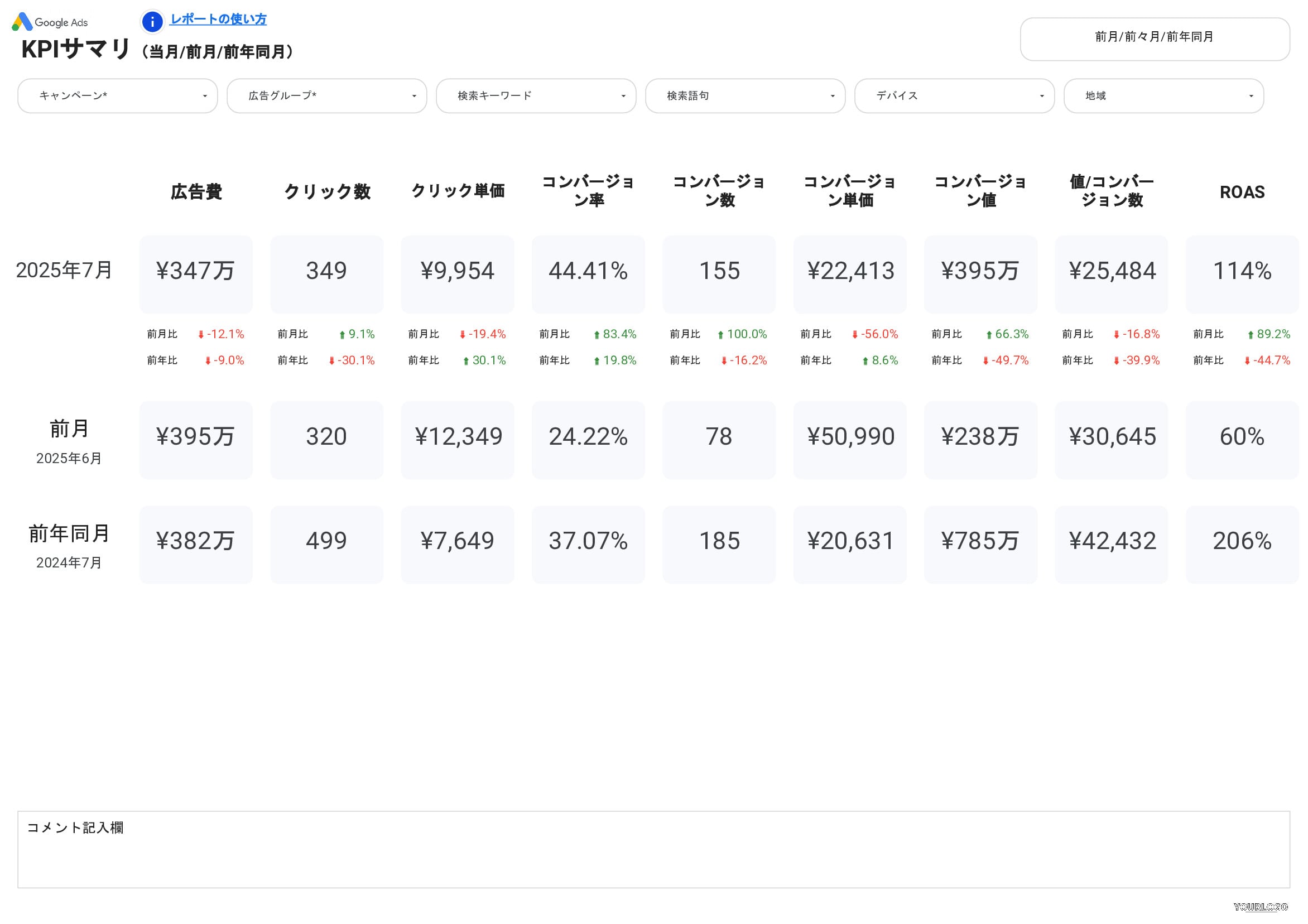Select the ¥347万 ad cost scorecard

tap(196, 274)
